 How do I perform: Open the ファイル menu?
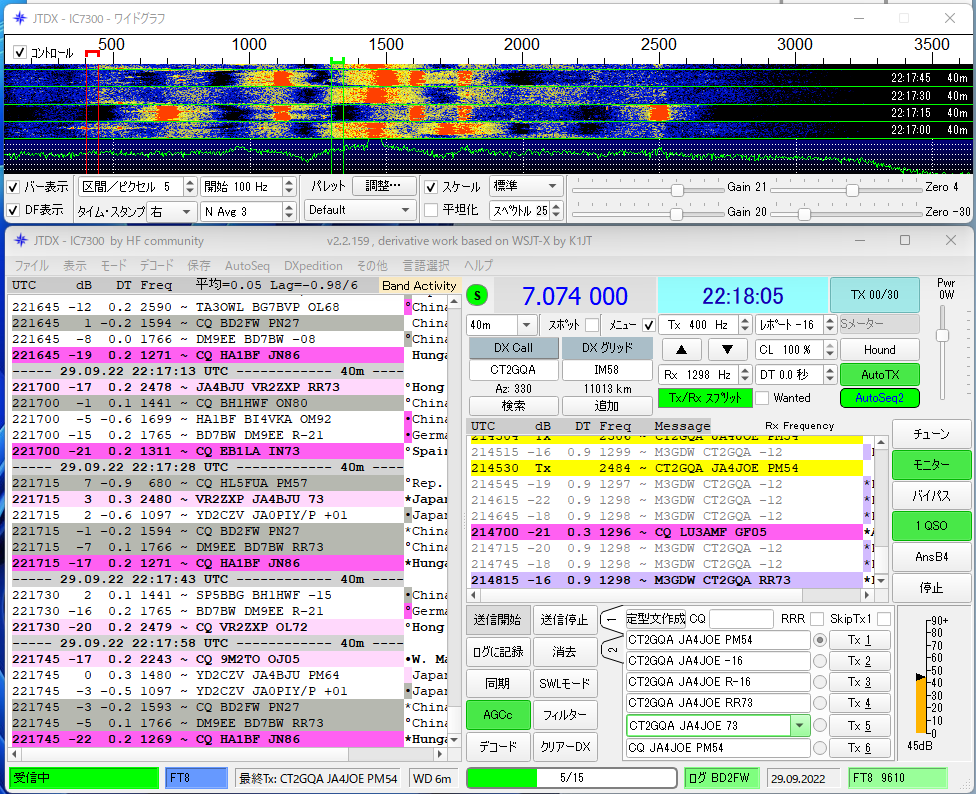click(x=31, y=266)
